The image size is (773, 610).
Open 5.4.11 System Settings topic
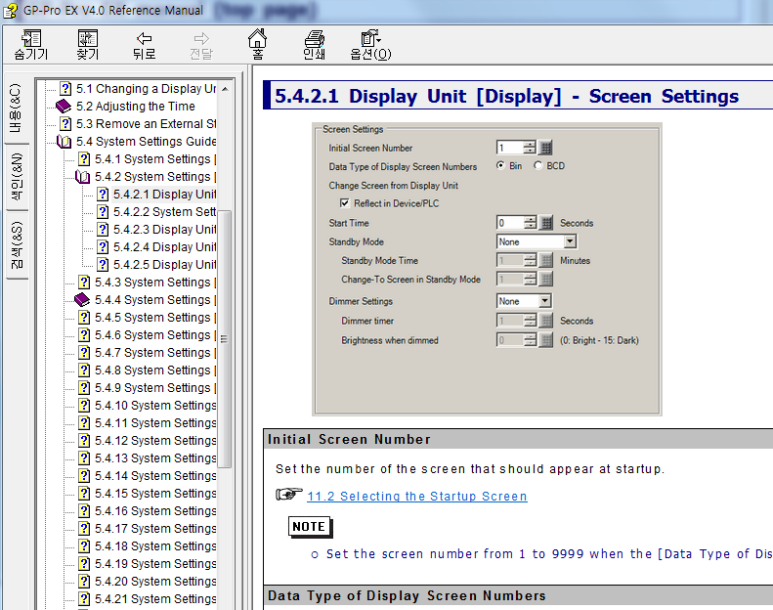155,423
